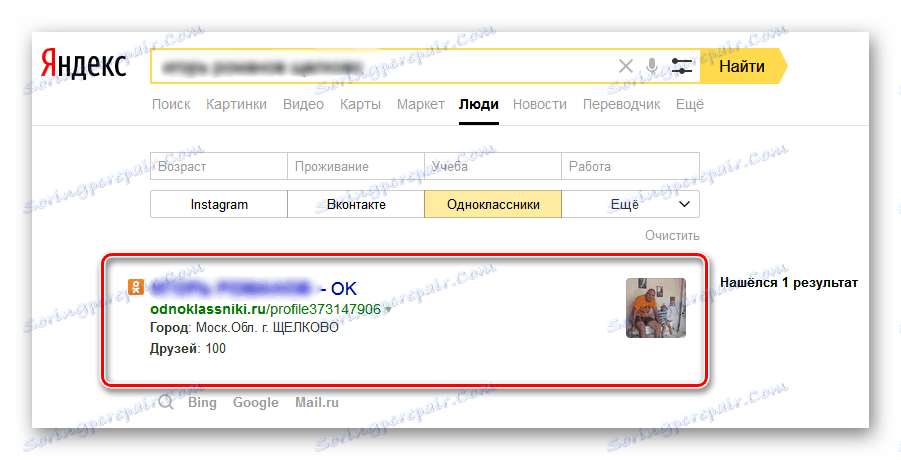
Task: Open advanced search settings sliders icon
Action: 681,66
